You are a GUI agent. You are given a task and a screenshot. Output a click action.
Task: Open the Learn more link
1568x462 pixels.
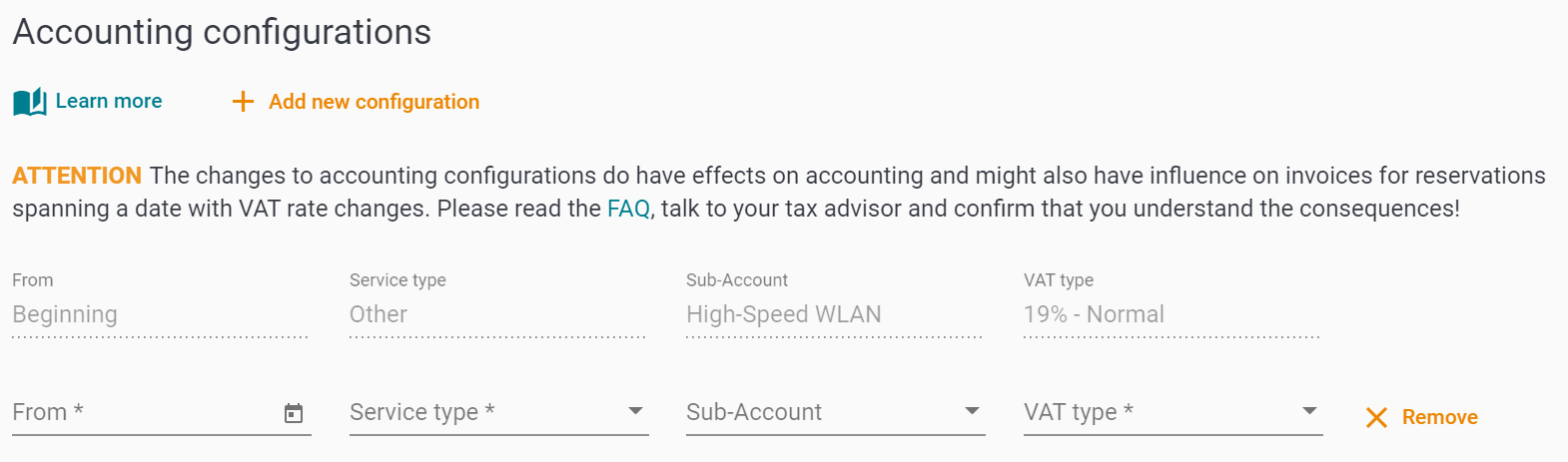(x=109, y=101)
